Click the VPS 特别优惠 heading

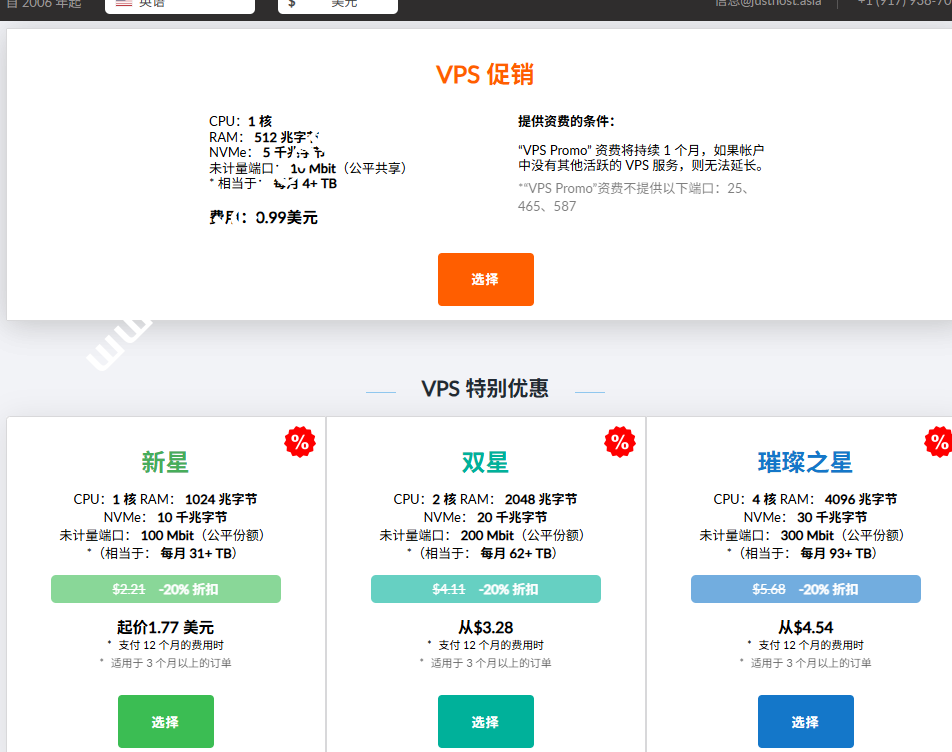click(485, 389)
